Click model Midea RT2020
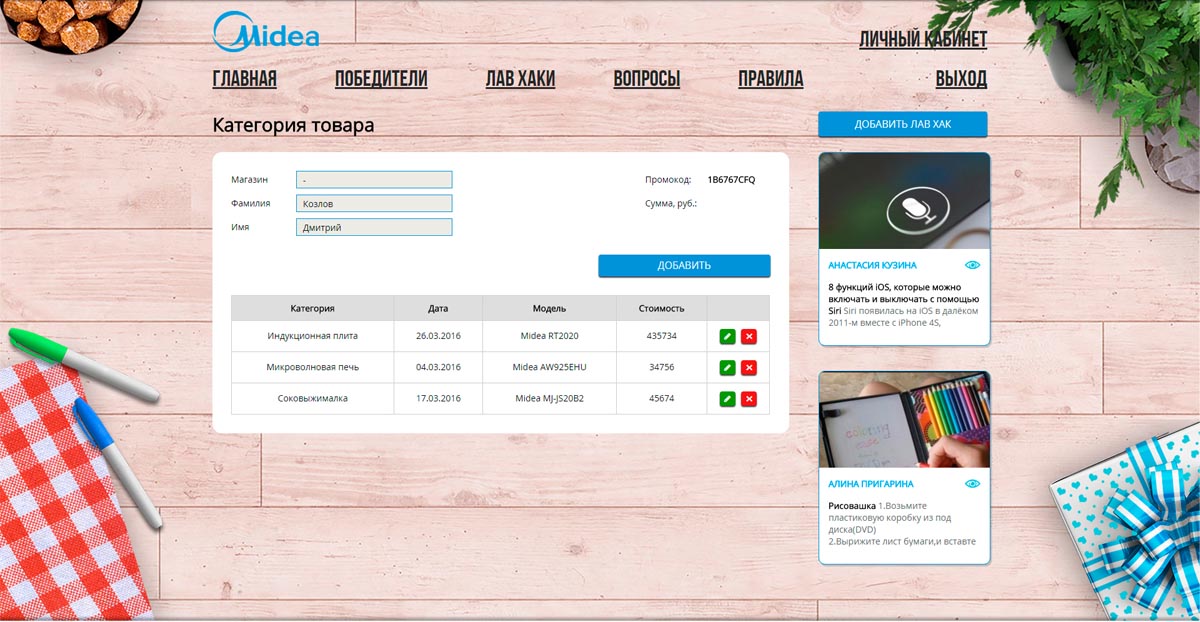 tap(549, 336)
